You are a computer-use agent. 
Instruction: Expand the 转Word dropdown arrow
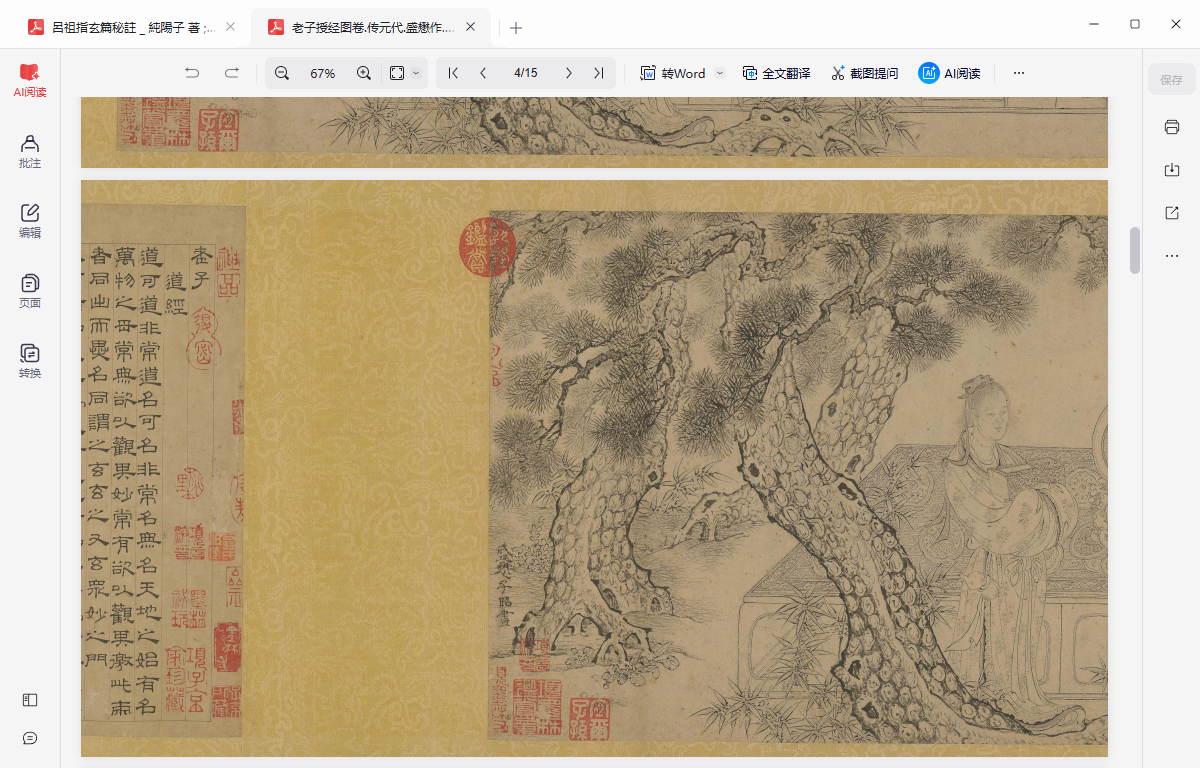click(719, 73)
